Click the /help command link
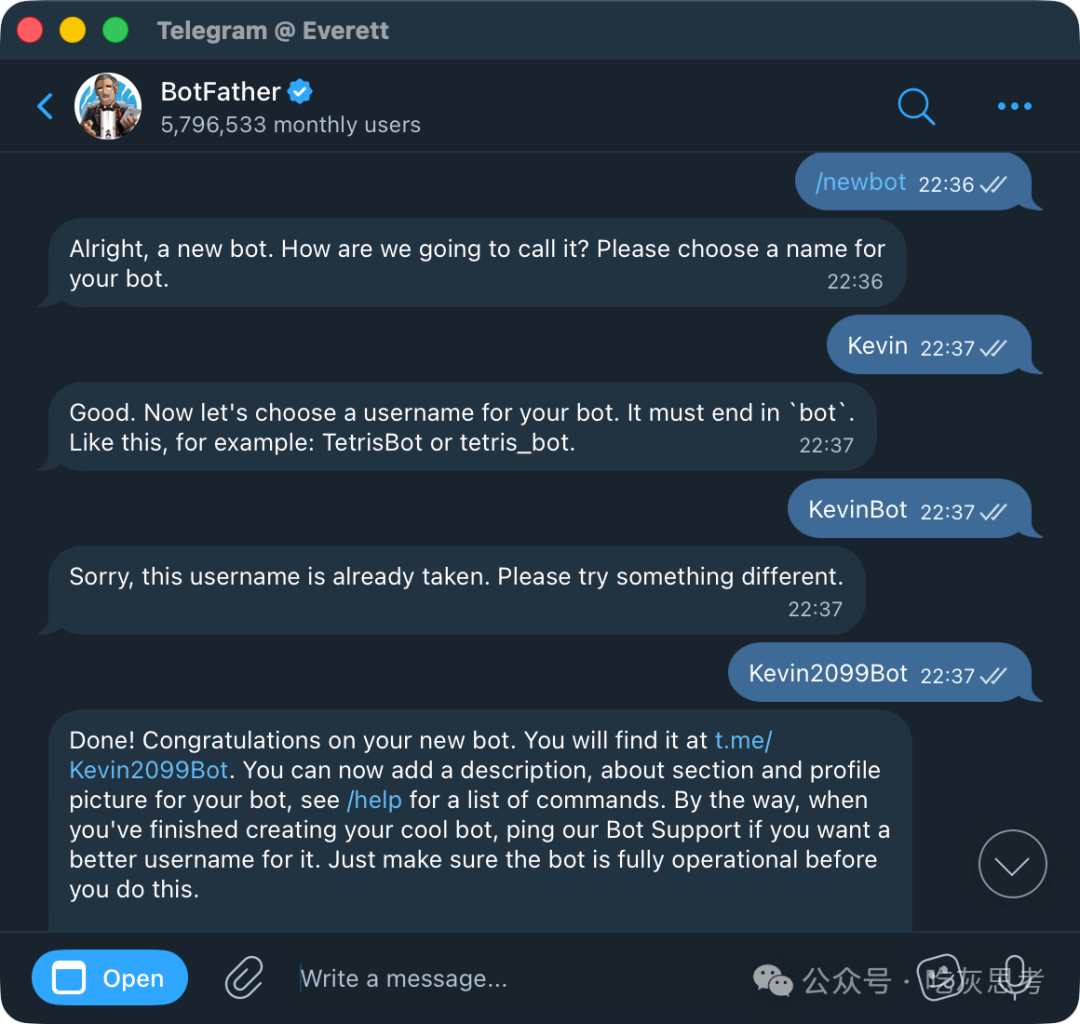The image size is (1080, 1024). (x=374, y=800)
